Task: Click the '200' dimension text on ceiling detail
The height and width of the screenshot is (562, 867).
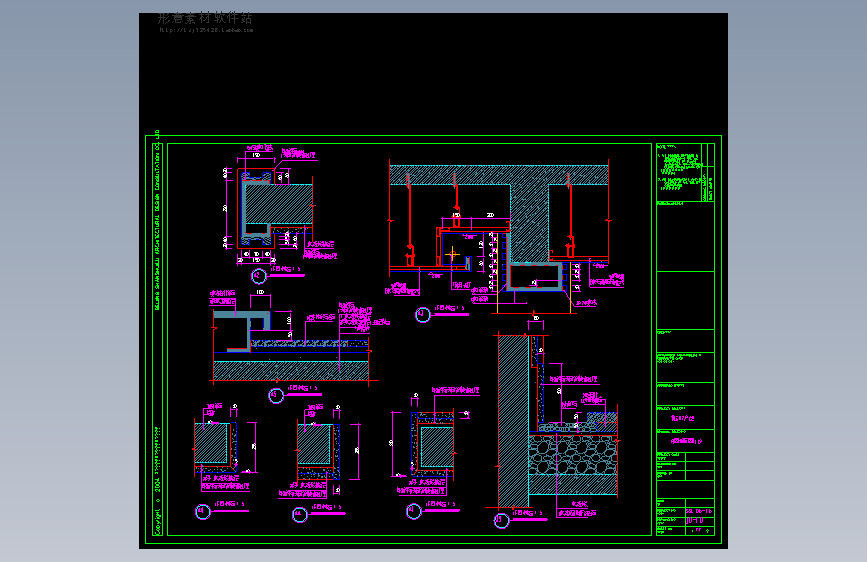Action: pos(490,215)
